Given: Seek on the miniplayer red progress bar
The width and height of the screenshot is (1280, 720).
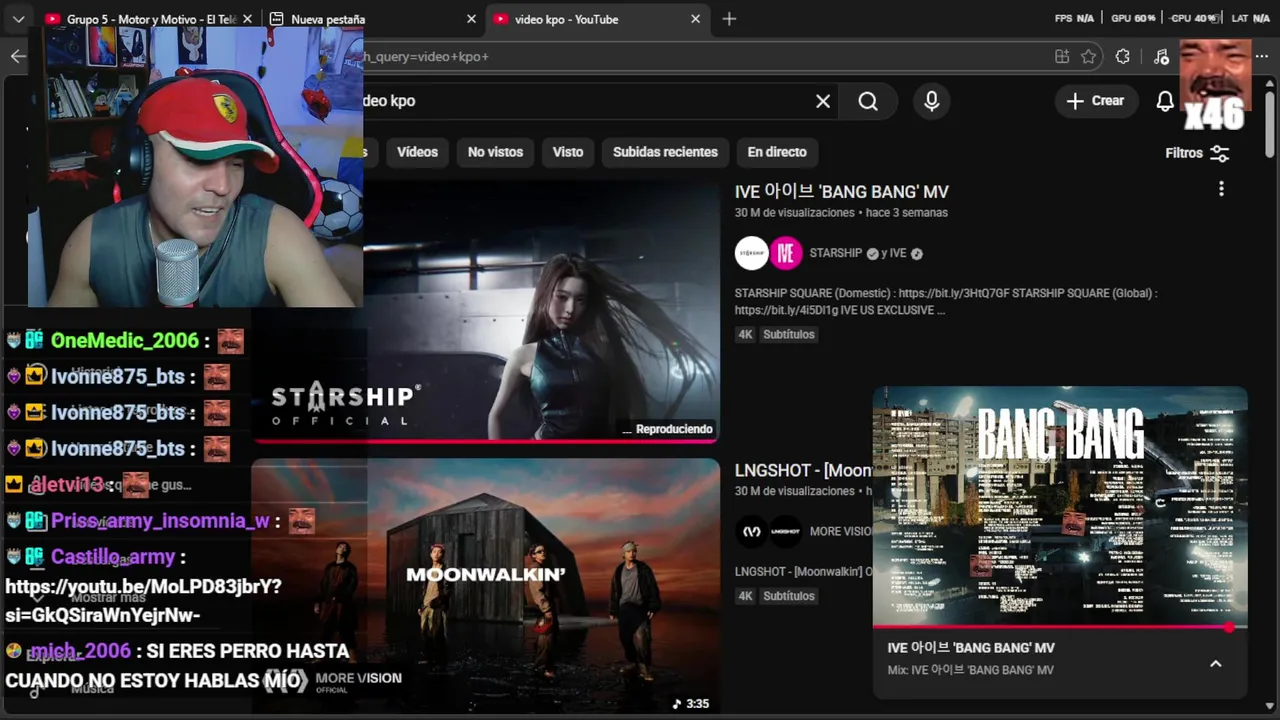Looking at the screenshot, I should pyautogui.click(x=1060, y=628).
